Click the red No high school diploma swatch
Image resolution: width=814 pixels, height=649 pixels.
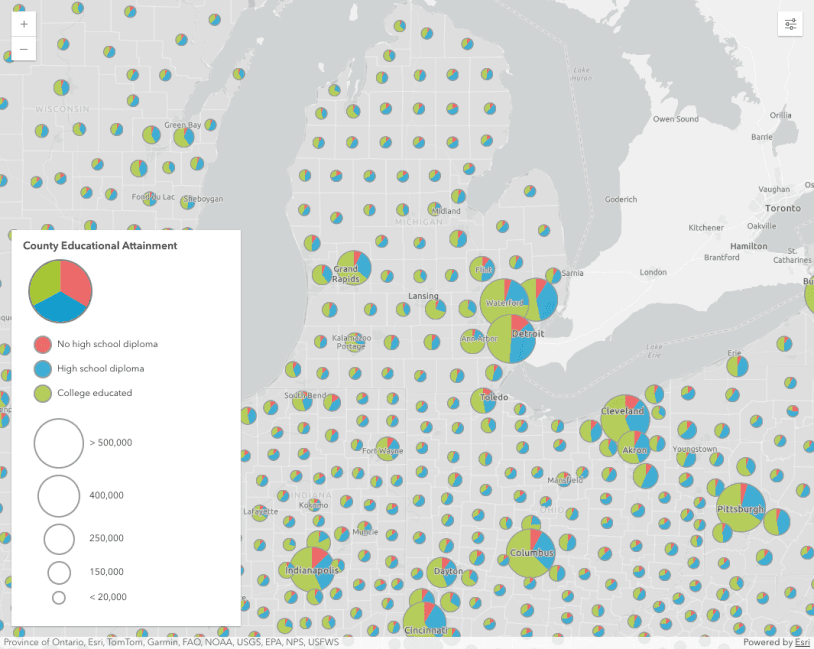tap(42, 344)
